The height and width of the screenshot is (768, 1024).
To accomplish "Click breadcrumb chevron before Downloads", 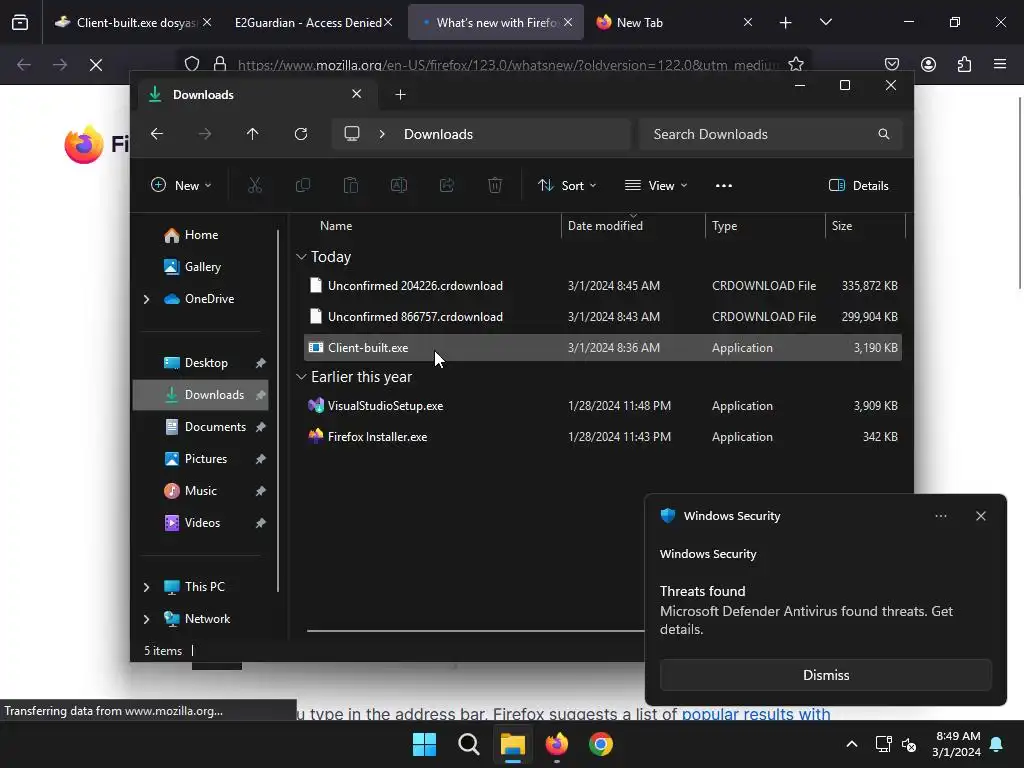I will [382, 134].
